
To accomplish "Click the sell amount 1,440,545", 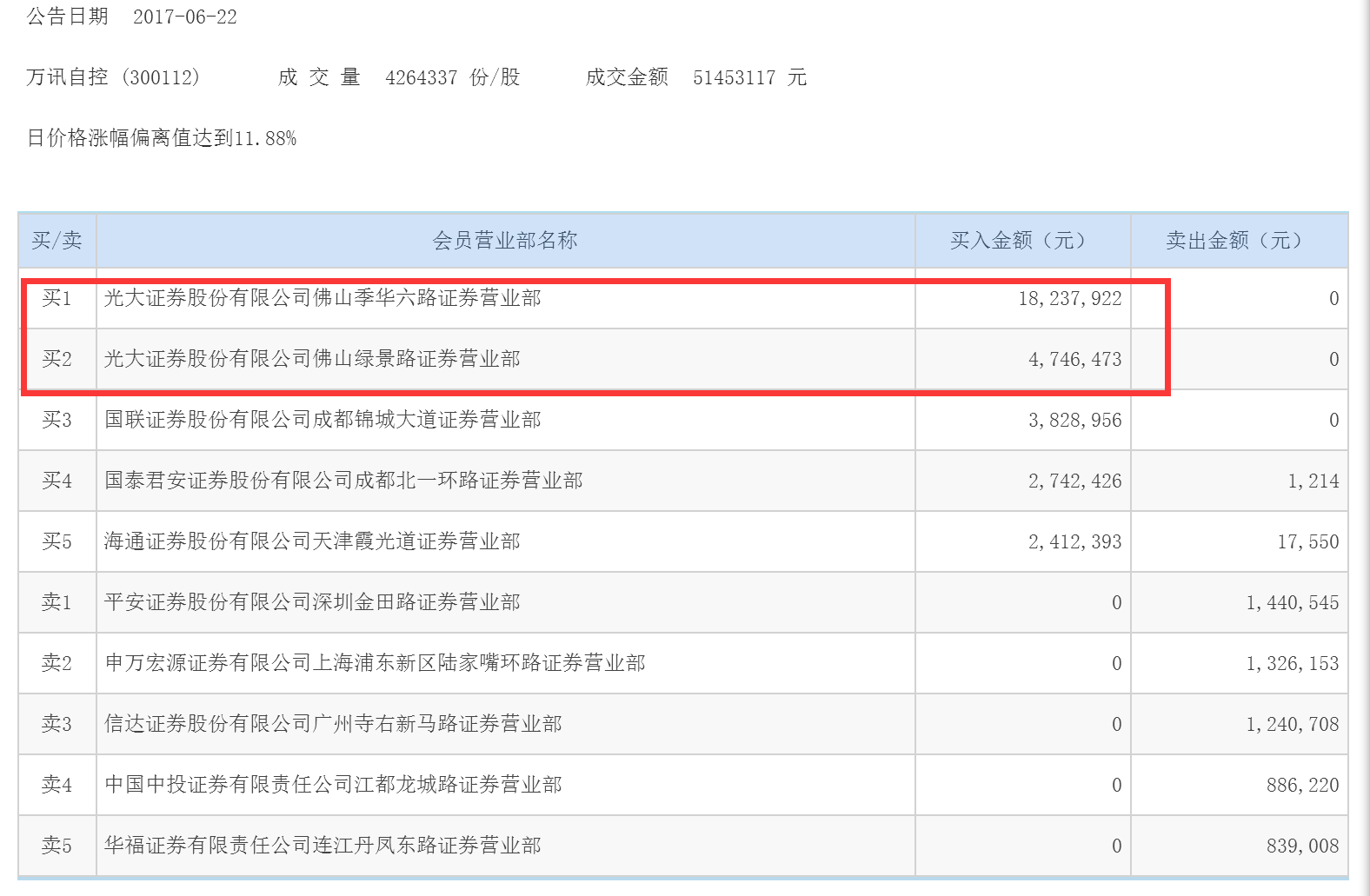I will click(1293, 603).
